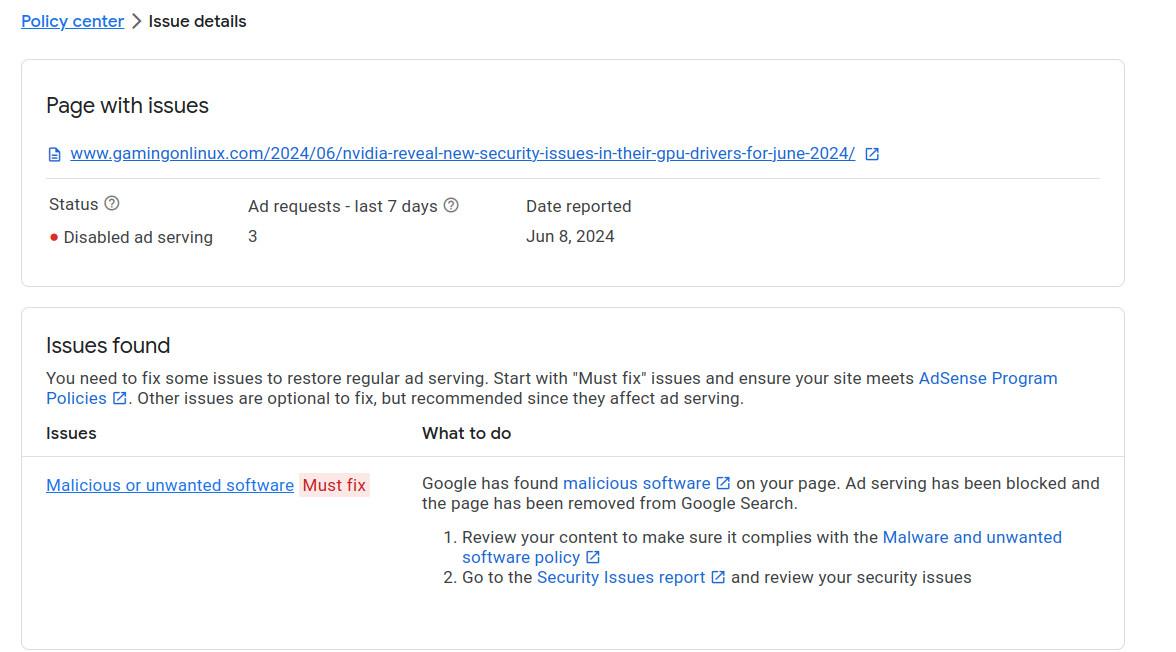
Task: Click the red dot status indicator
Action: tap(54, 238)
